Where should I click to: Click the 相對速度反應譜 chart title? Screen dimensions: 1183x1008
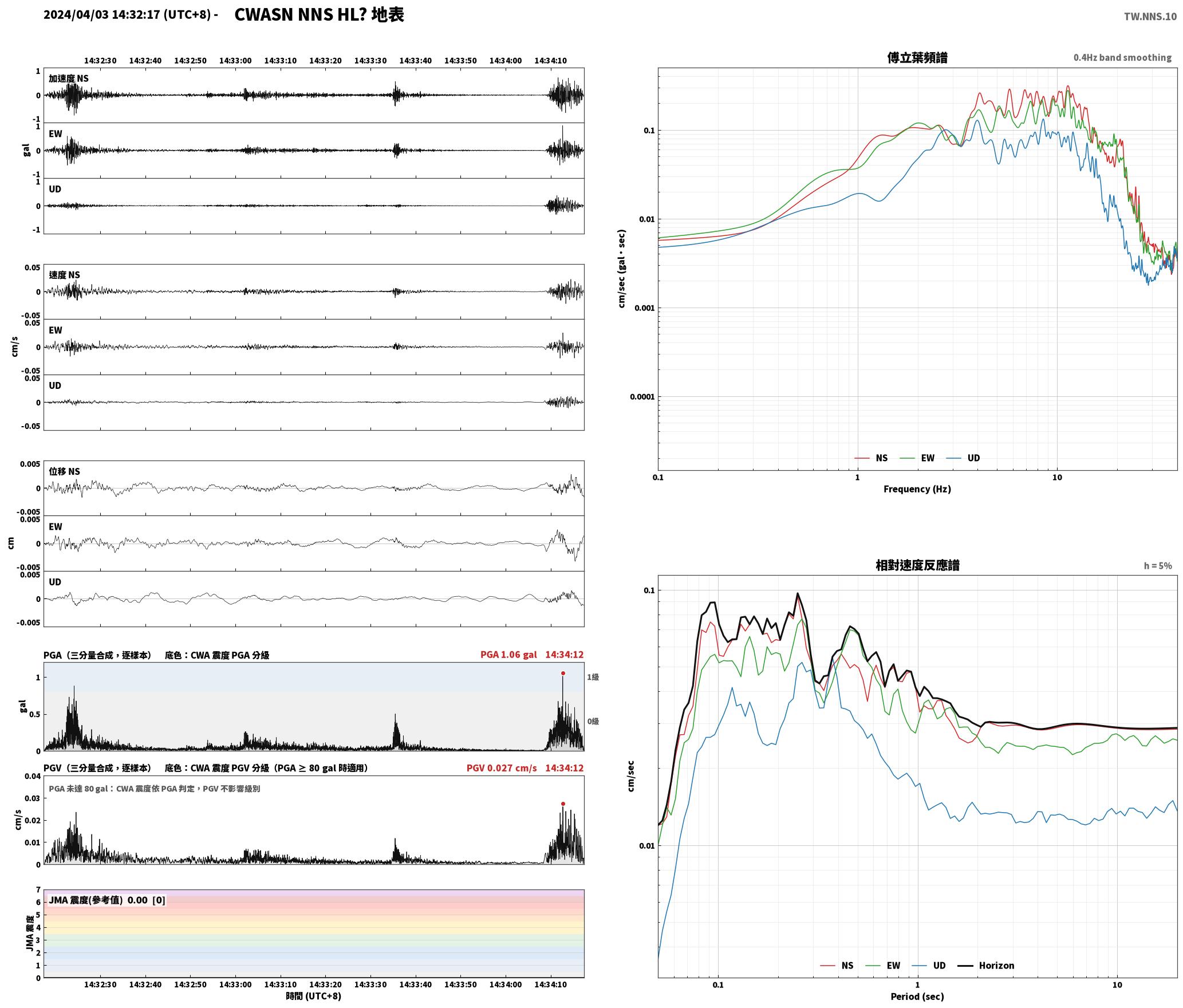point(917,565)
